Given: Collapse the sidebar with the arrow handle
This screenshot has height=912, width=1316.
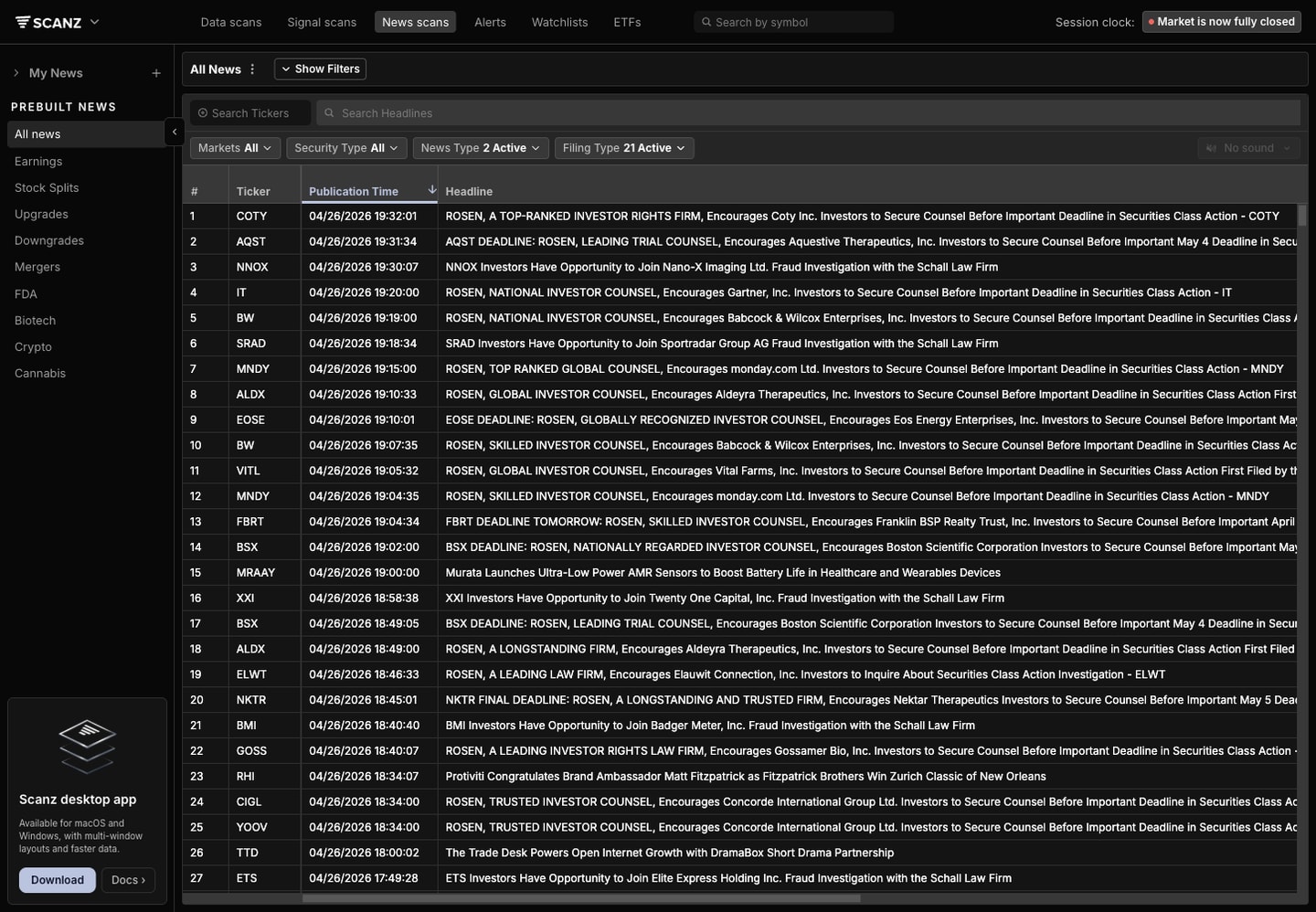Looking at the screenshot, I should point(175,133).
